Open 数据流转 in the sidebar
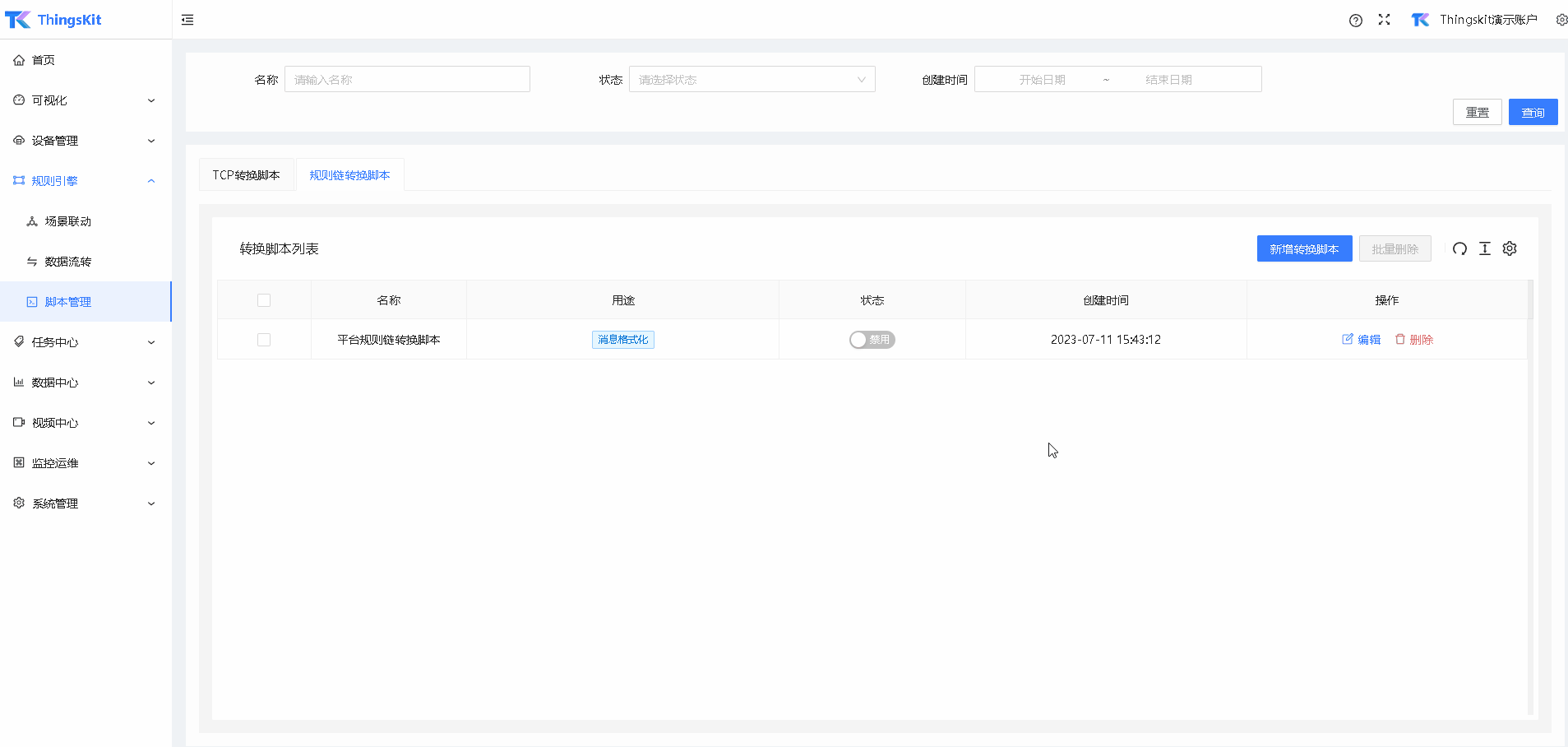The height and width of the screenshot is (747, 1568). point(68,262)
